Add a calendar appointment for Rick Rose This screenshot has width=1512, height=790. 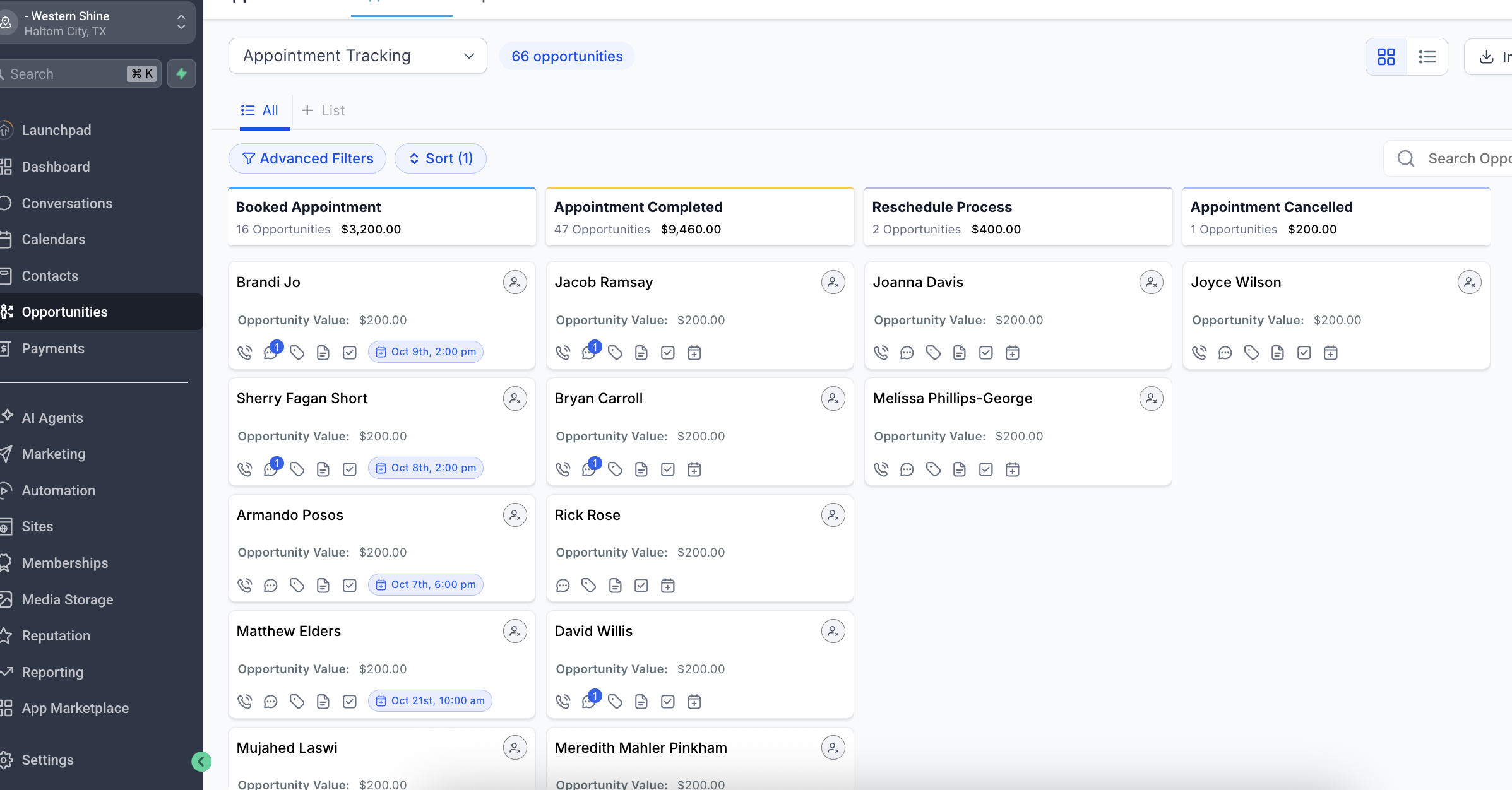tap(667, 585)
